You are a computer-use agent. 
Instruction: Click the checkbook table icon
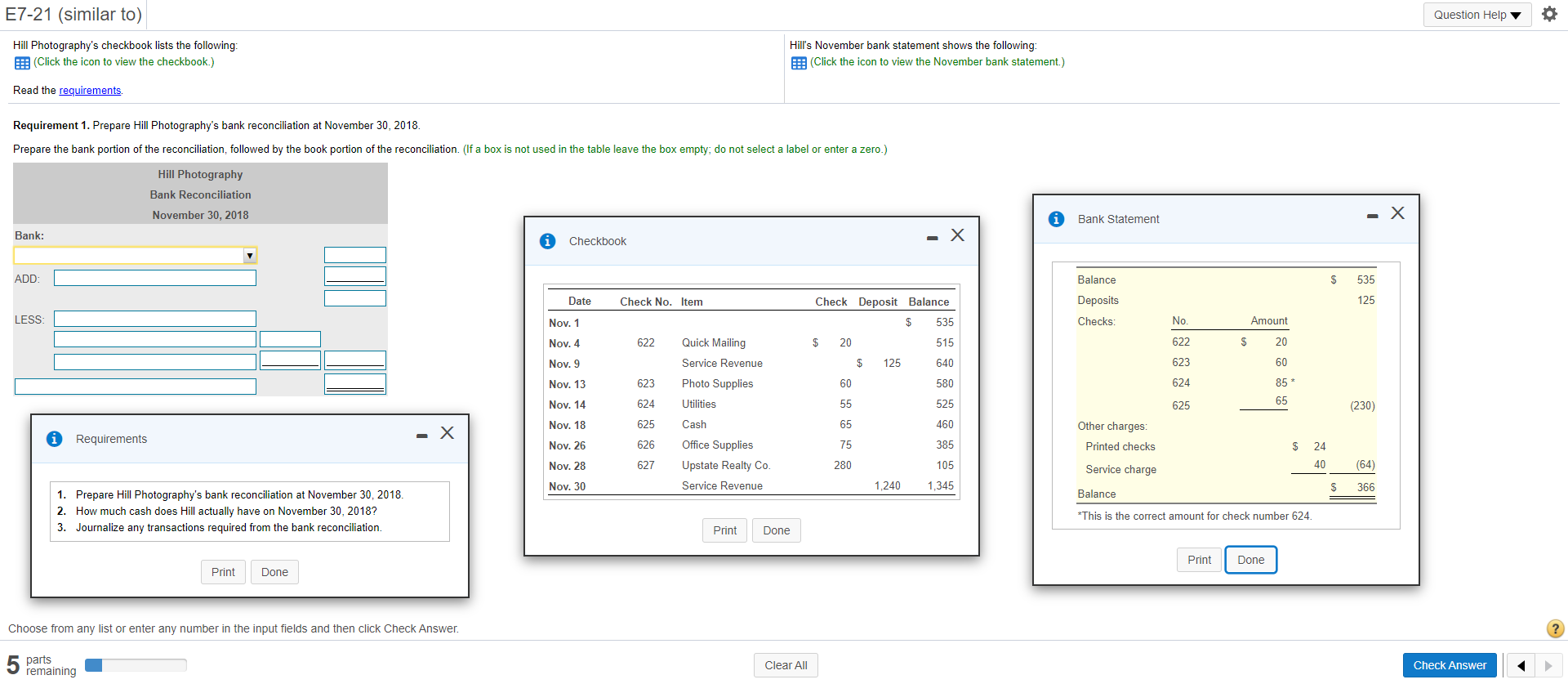pyautogui.click(x=22, y=63)
